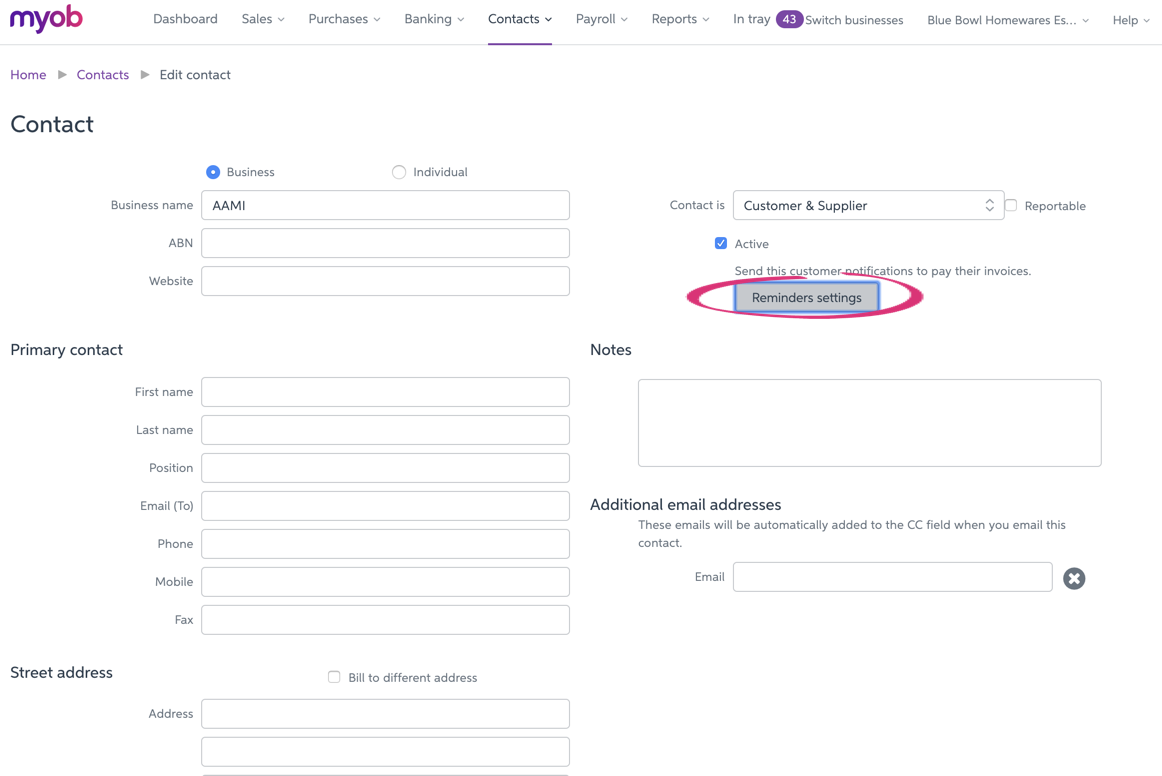Enable the Reportable checkbox
This screenshot has height=776, width=1162.
[x=1011, y=205]
